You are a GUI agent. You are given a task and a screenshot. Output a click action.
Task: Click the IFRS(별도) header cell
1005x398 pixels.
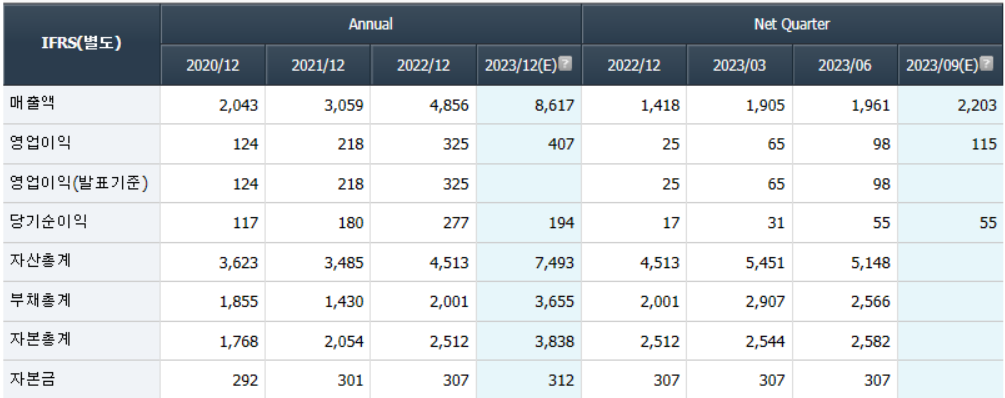pyautogui.click(x=81, y=44)
